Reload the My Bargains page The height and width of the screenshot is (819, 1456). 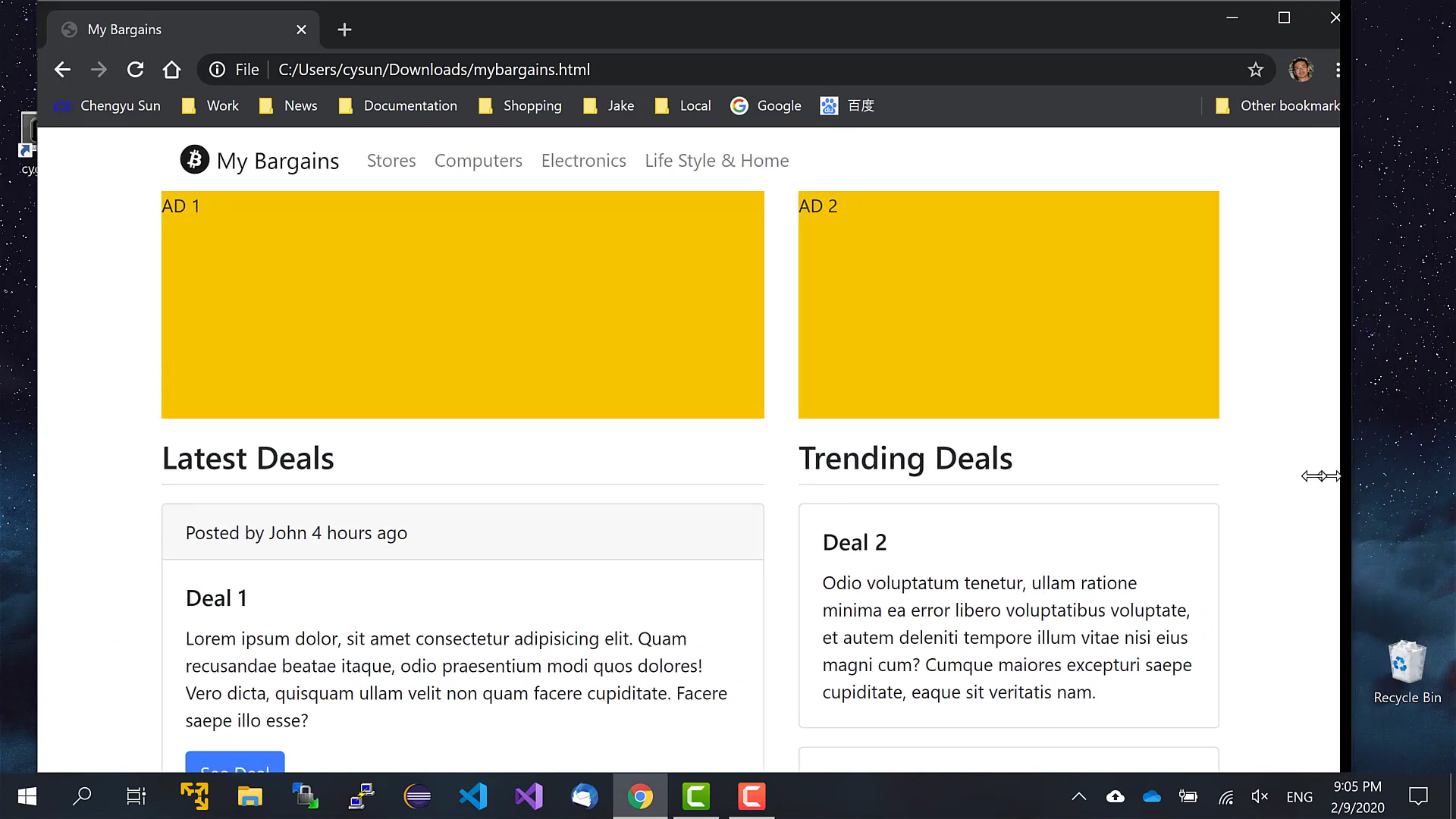point(135,70)
